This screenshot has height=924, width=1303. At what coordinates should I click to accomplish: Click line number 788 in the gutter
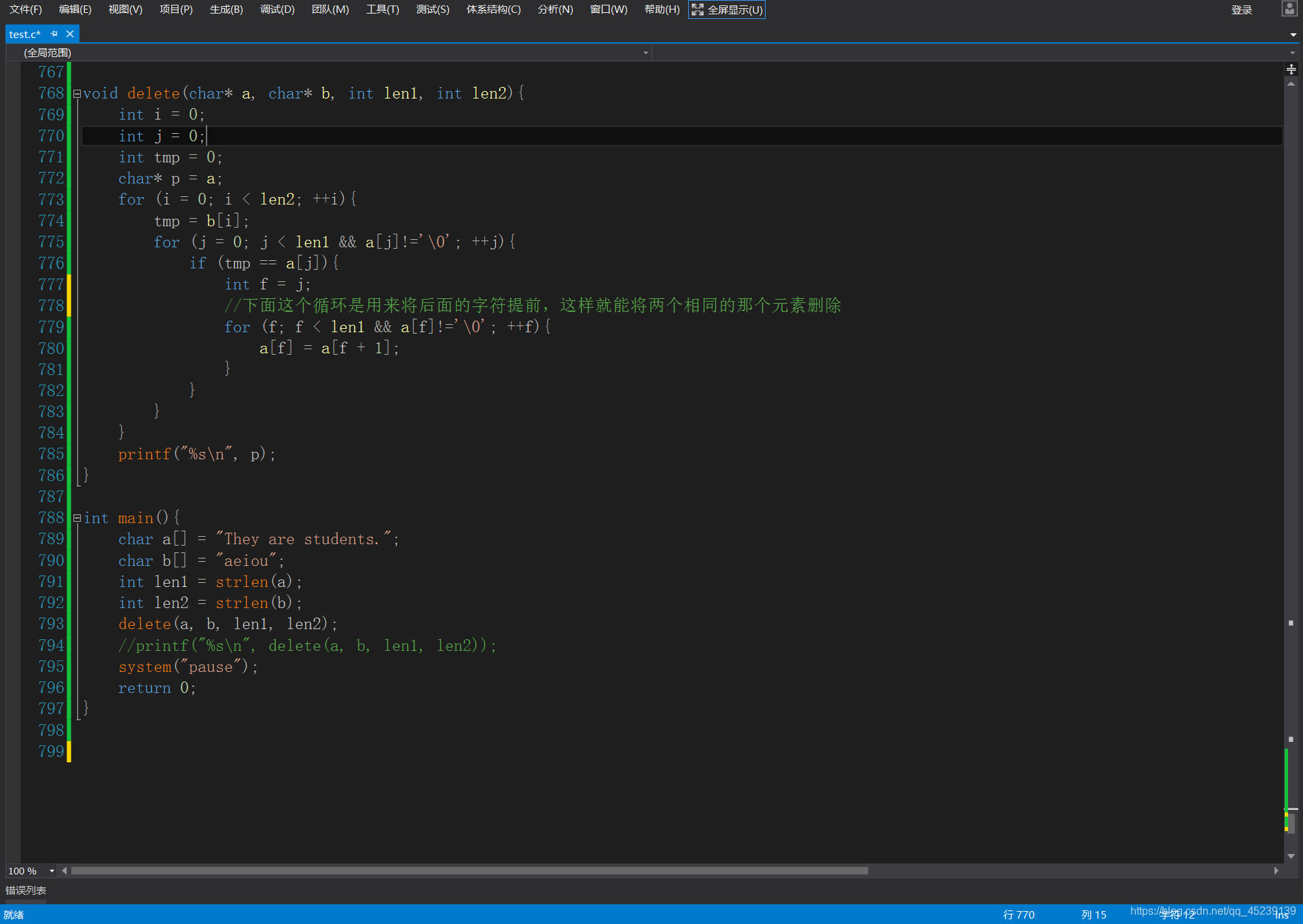click(51, 518)
